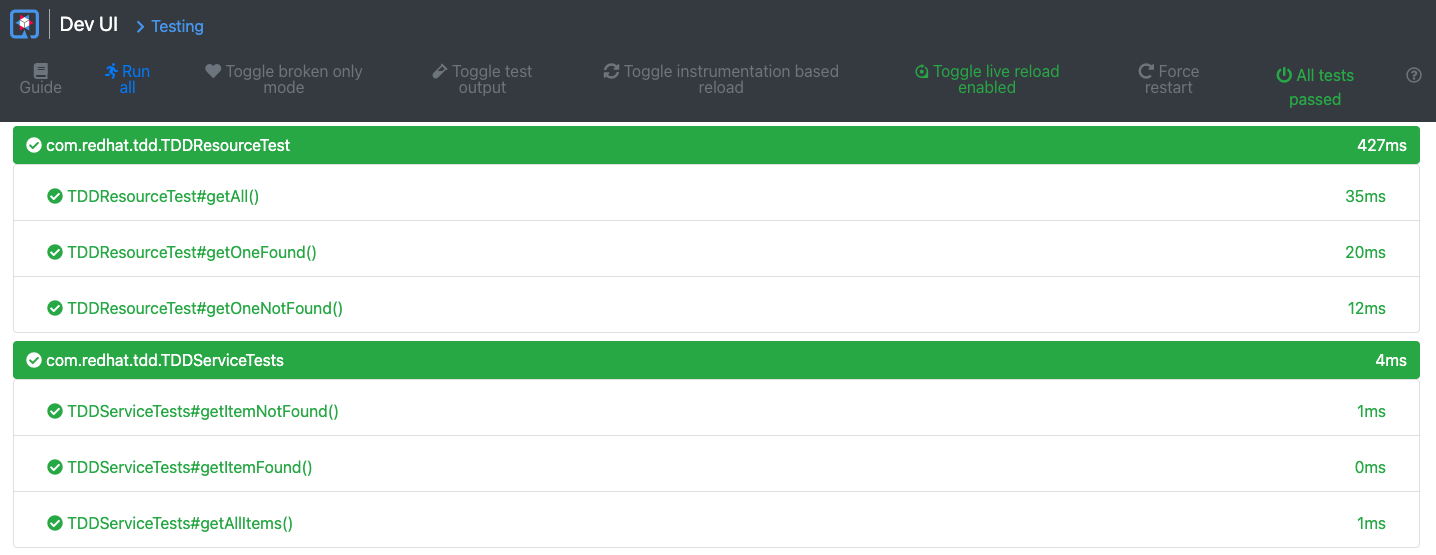Click the breadcrumb chevron before Testing
The width and height of the screenshot is (1436, 555).
coord(140,27)
